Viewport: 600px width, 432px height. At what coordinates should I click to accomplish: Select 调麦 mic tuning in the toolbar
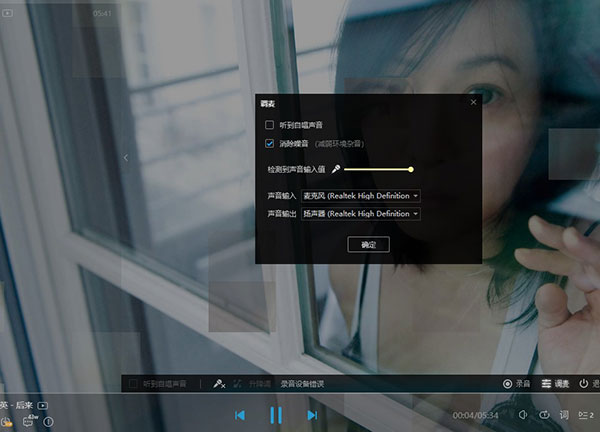pos(555,383)
